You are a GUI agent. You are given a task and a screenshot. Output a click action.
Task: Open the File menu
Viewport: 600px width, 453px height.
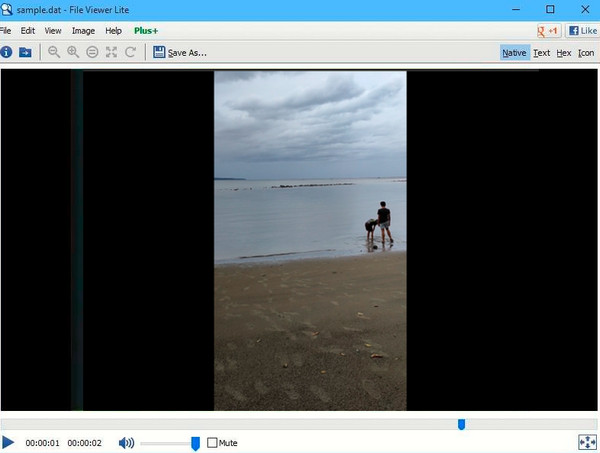click(5, 31)
